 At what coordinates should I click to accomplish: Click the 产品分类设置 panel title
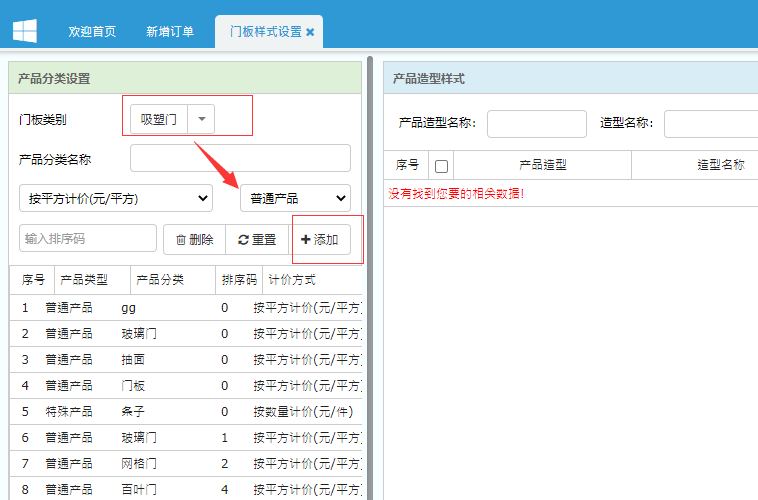[54, 78]
